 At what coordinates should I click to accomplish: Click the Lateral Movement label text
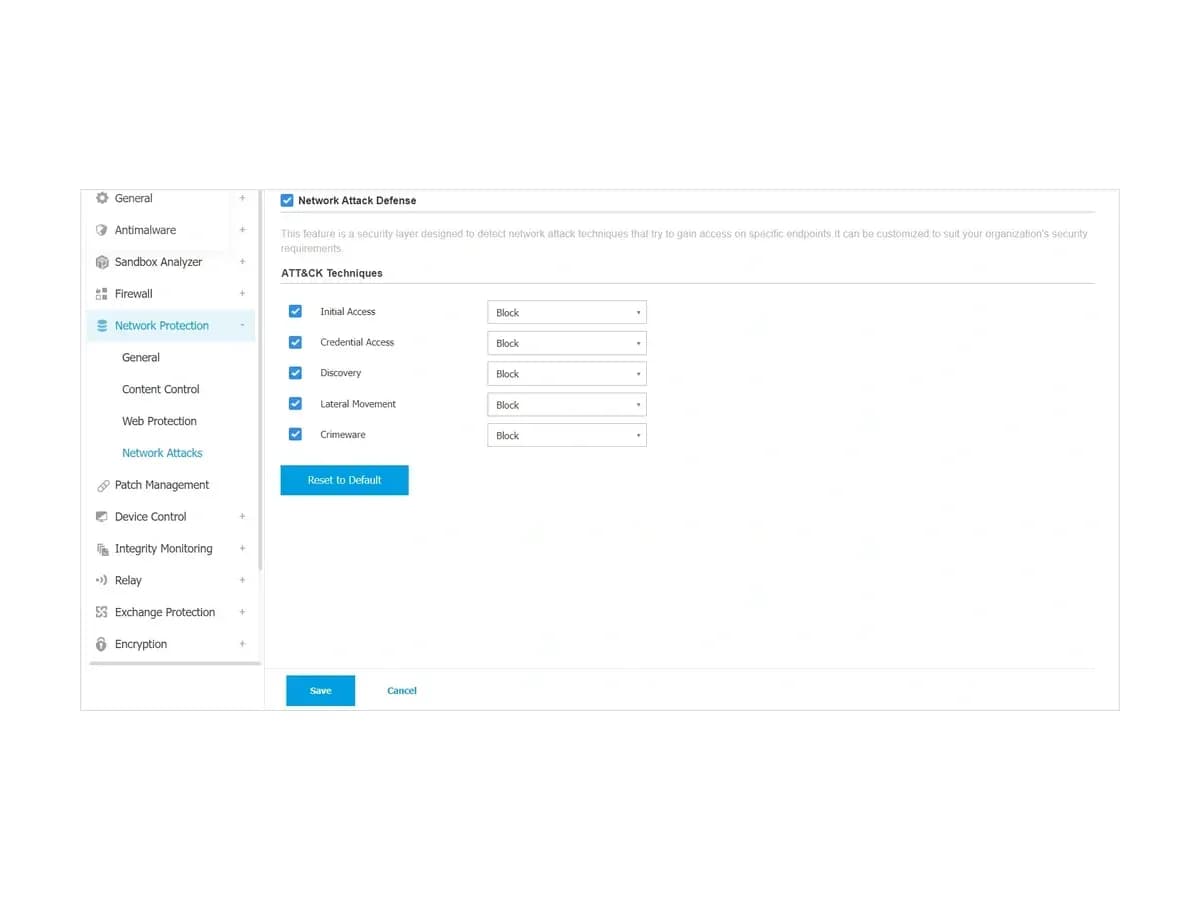pyautogui.click(x=358, y=404)
